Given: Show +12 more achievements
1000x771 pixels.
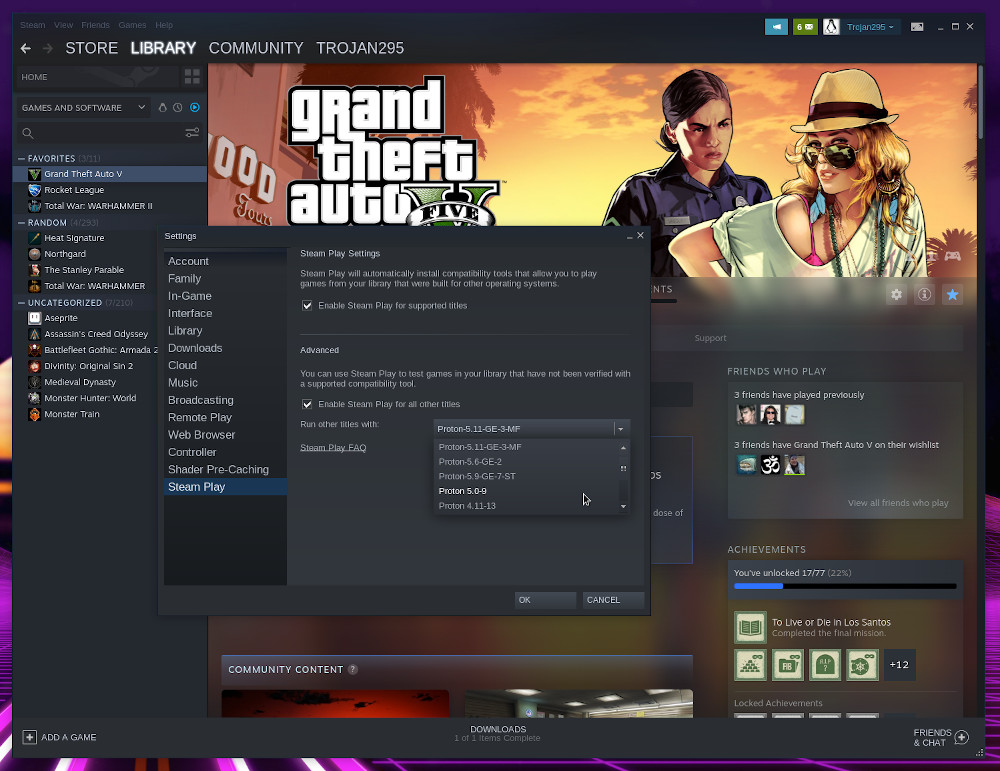Looking at the screenshot, I should pyautogui.click(x=899, y=665).
